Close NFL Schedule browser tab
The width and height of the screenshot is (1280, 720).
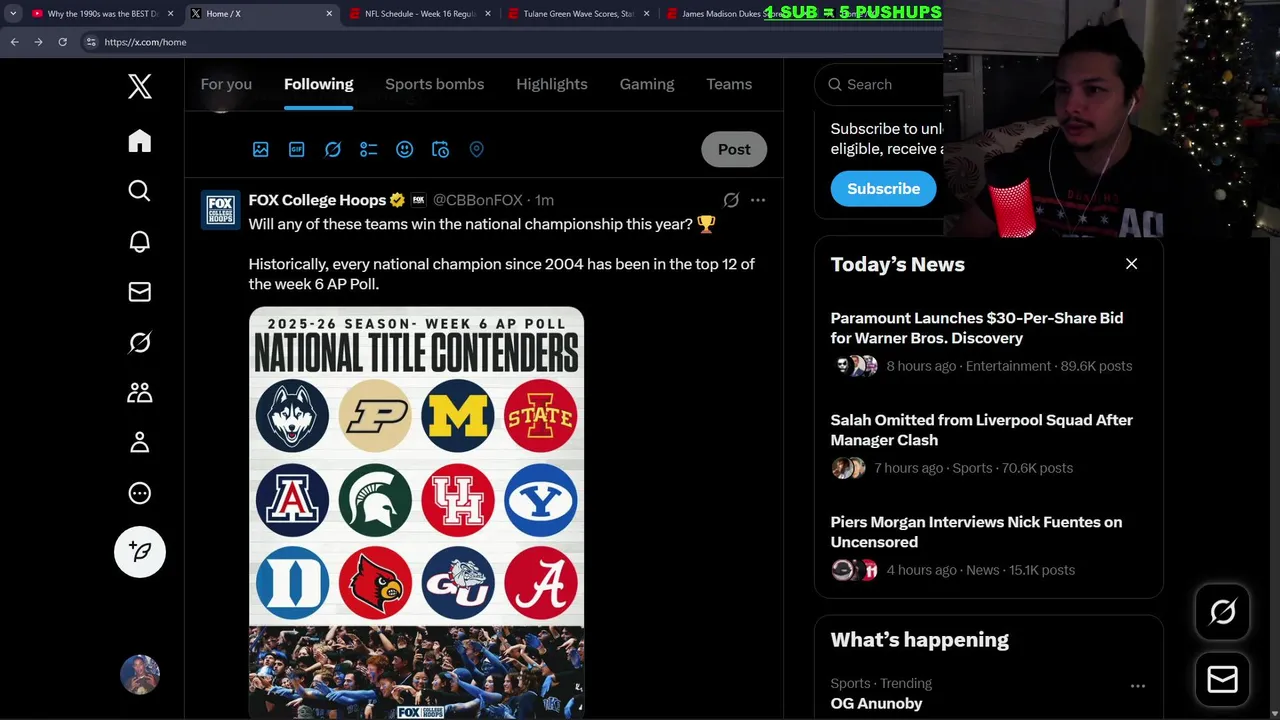[x=488, y=14]
